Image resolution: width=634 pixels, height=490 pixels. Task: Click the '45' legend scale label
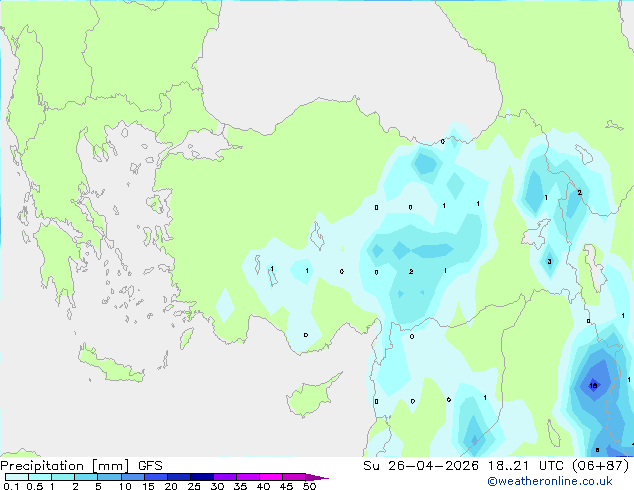pos(286,486)
